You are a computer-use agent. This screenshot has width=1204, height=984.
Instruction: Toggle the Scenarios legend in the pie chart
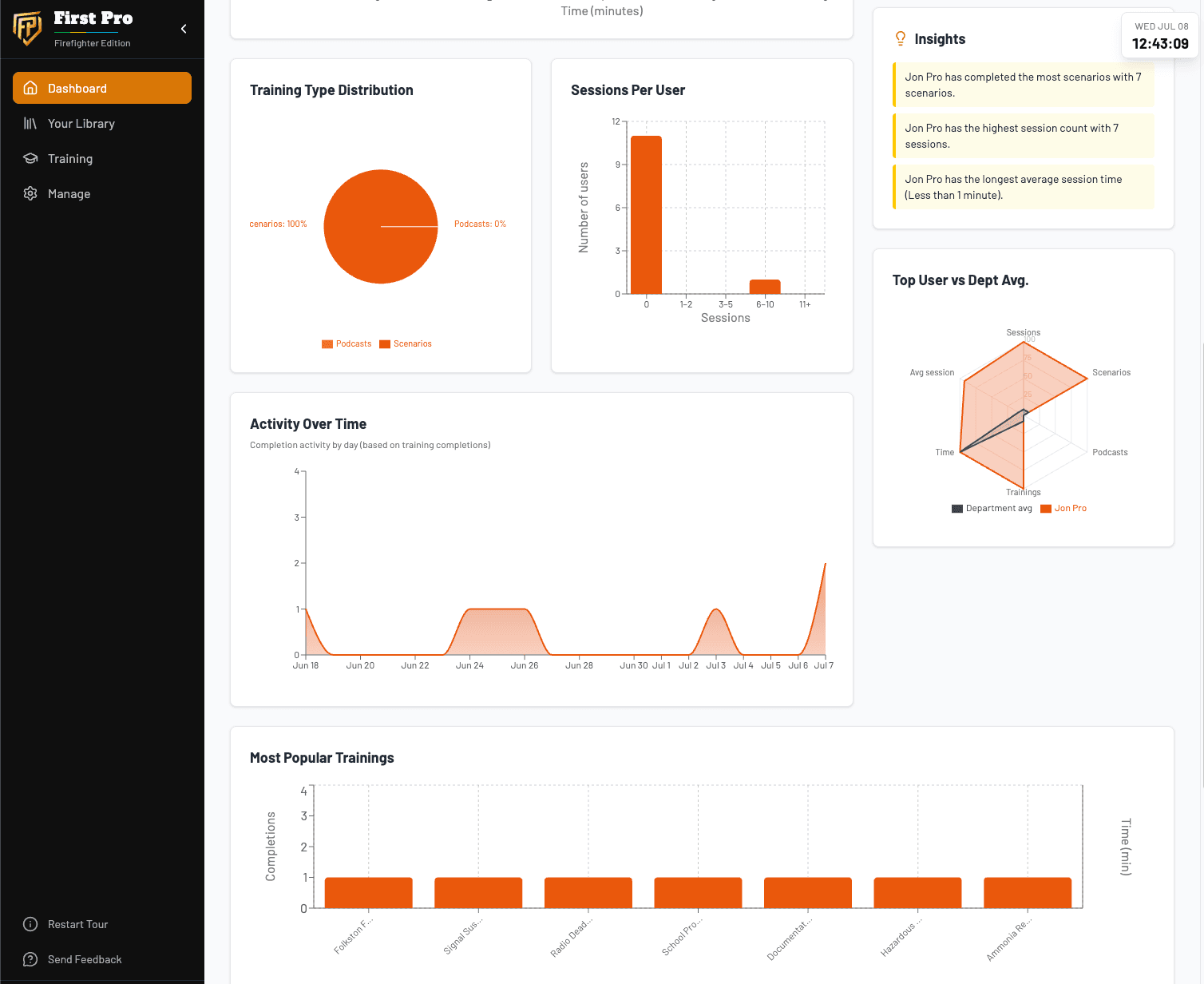pyautogui.click(x=406, y=343)
